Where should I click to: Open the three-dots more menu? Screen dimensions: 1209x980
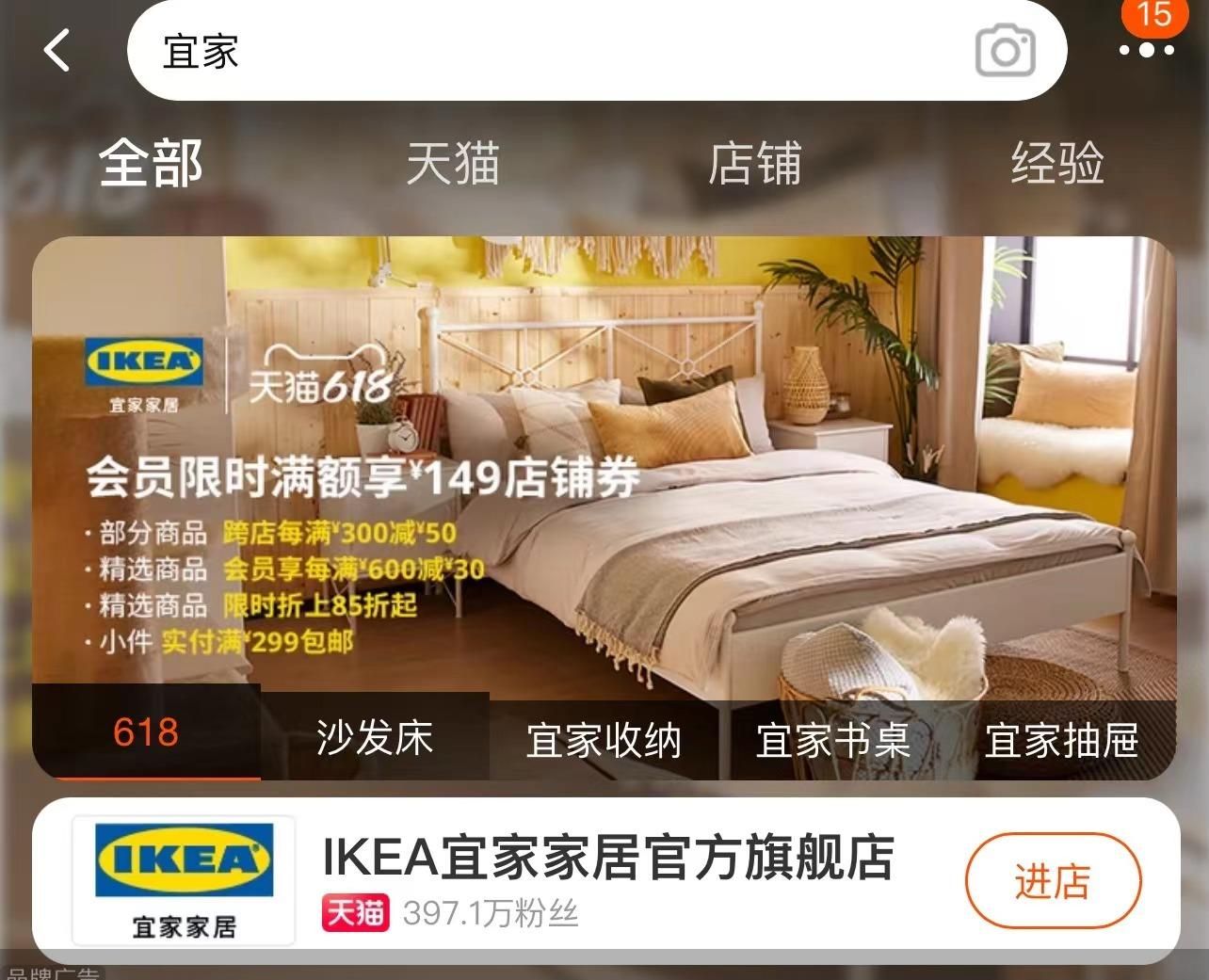click(x=1146, y=51)
